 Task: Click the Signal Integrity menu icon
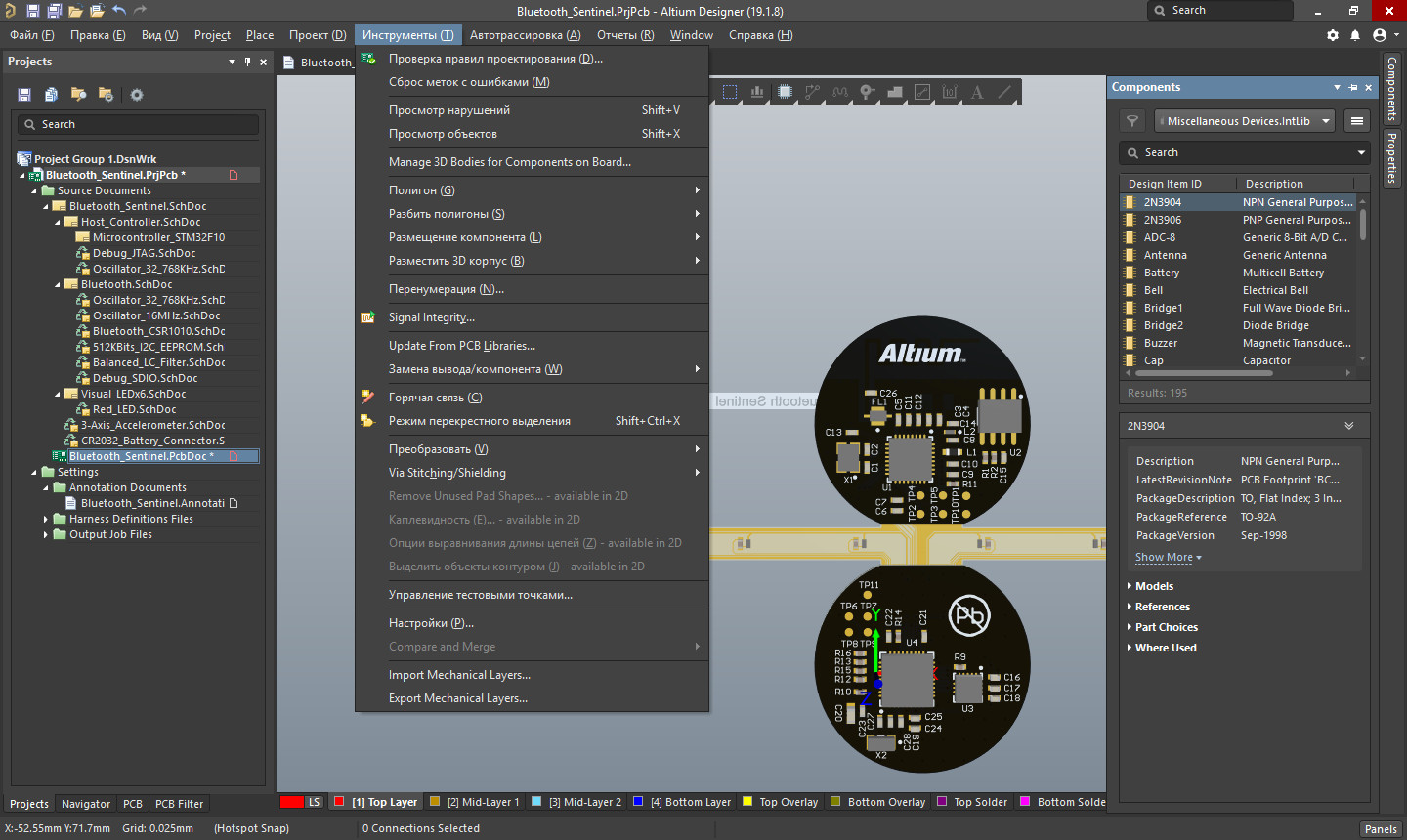(367, 317)
